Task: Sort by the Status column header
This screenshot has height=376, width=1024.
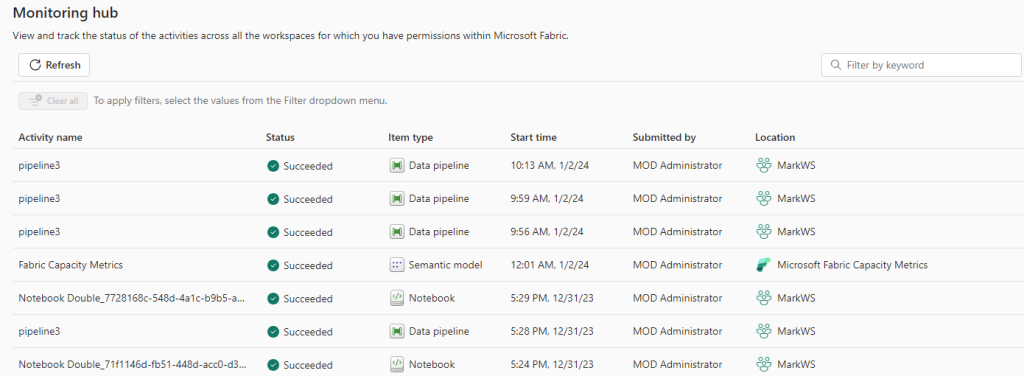Action: pyautogui.click(x=280, y=138)
